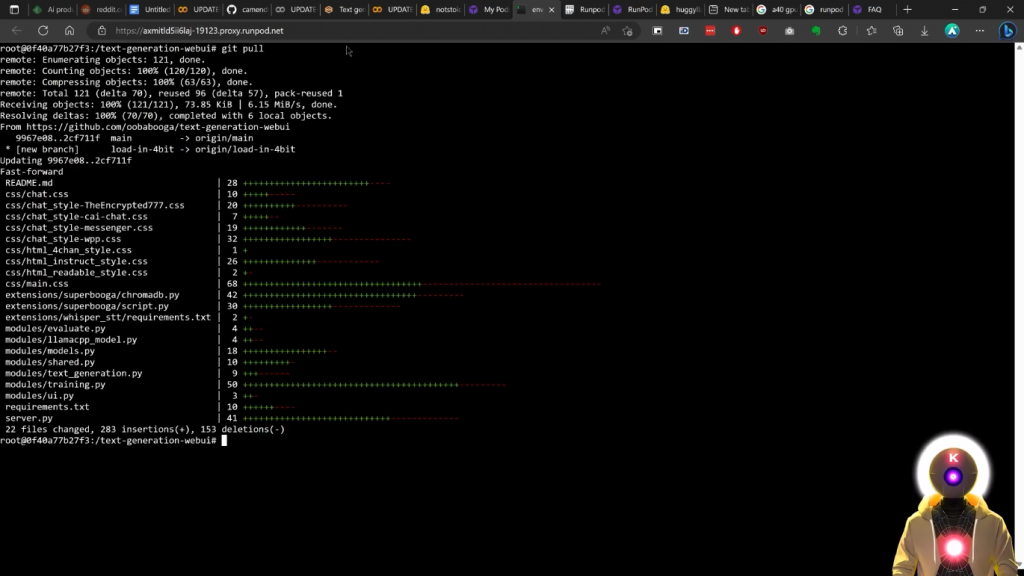1024x576 pixels.
Task: Open the browser profile avatar
Action: pos(952,31)
